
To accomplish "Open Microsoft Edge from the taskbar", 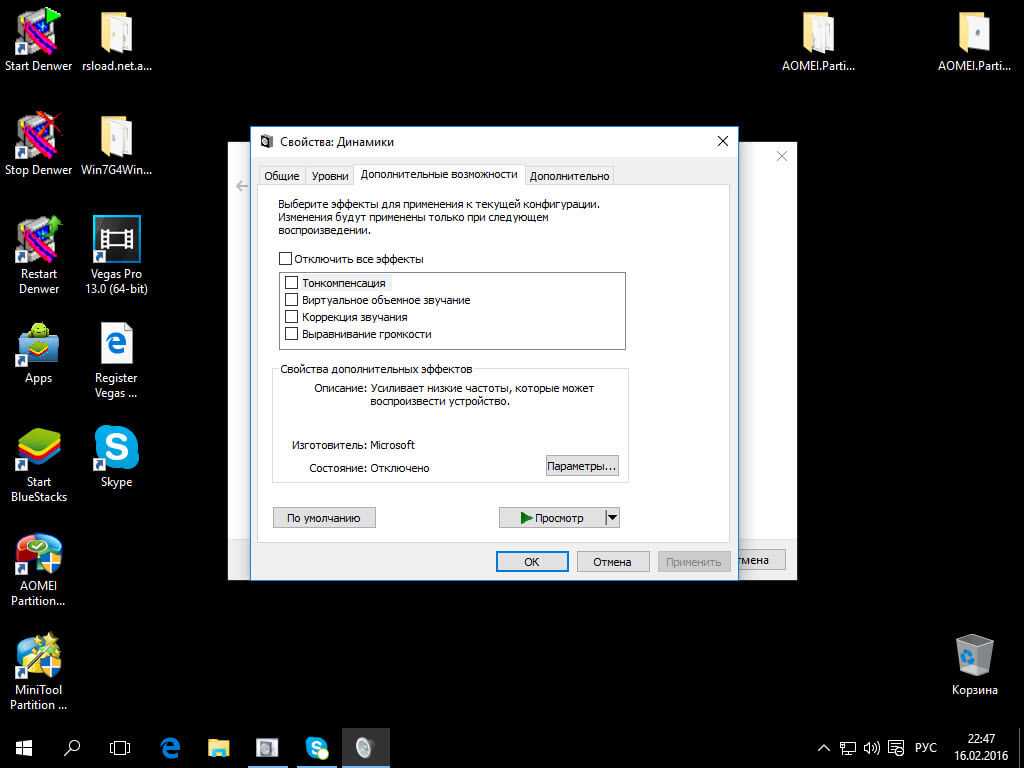I will [x=171, y=747].
